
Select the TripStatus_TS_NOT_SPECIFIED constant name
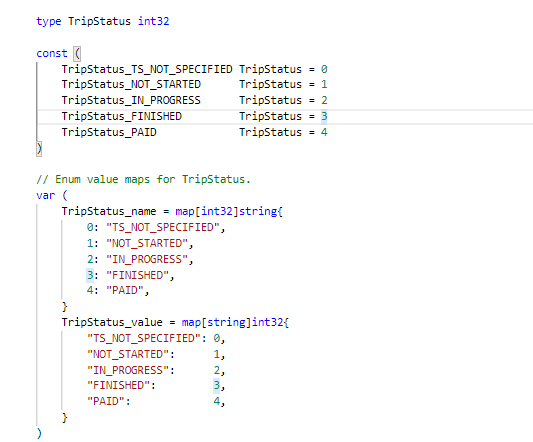tap(147, 69)
